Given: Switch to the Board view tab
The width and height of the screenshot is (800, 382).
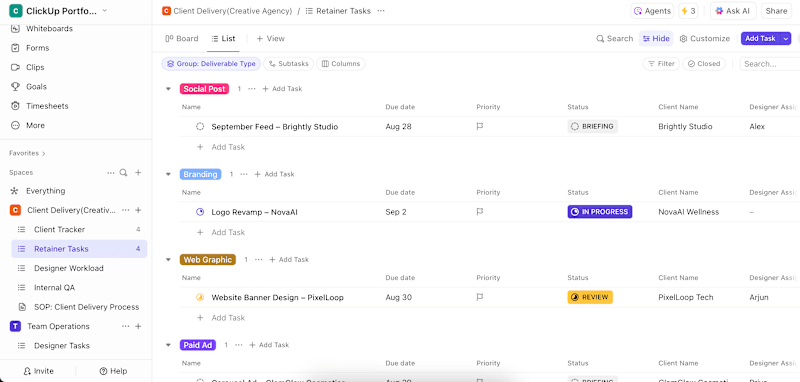Looking at the screenshot, I should coord(182,38).
